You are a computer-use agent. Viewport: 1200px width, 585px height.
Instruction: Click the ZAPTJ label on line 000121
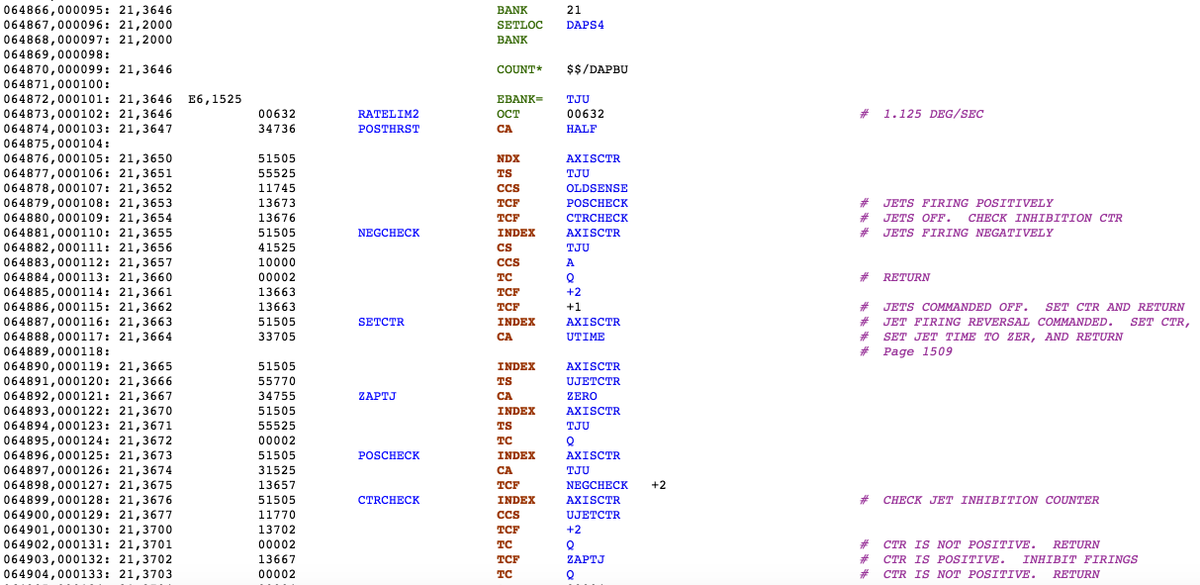click(377, 396)
